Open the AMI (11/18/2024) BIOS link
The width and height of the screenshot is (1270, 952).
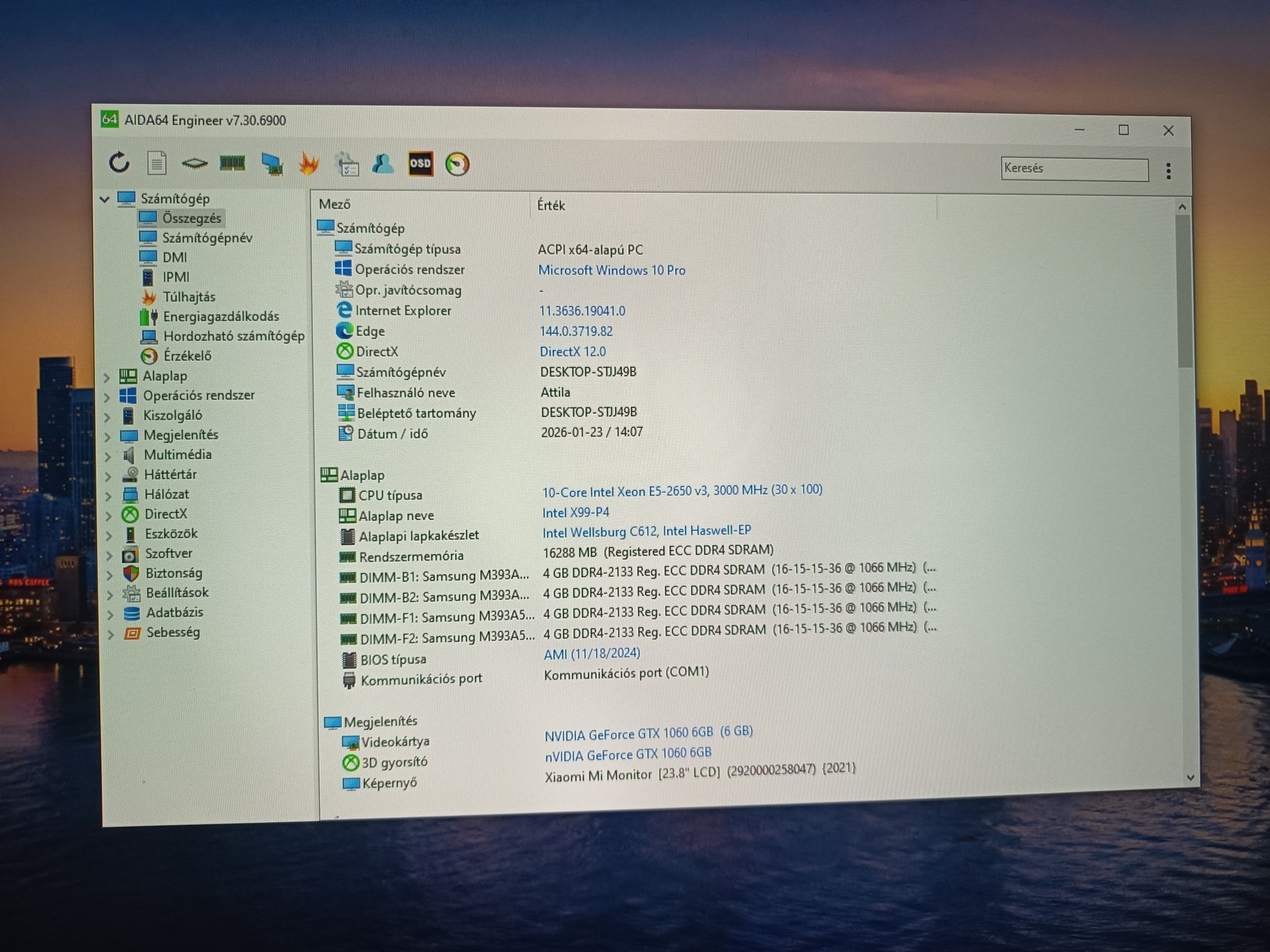(x=592, y=654)
